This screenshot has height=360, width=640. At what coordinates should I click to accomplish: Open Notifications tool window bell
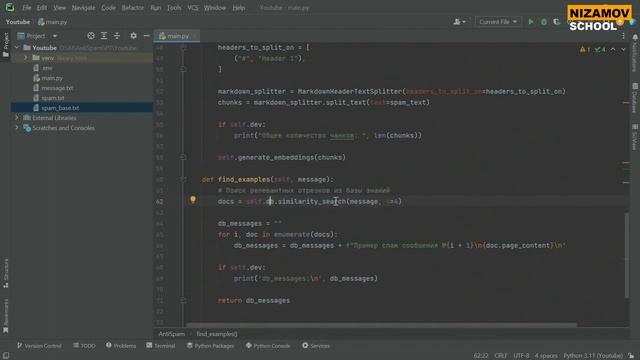(635, 53)
